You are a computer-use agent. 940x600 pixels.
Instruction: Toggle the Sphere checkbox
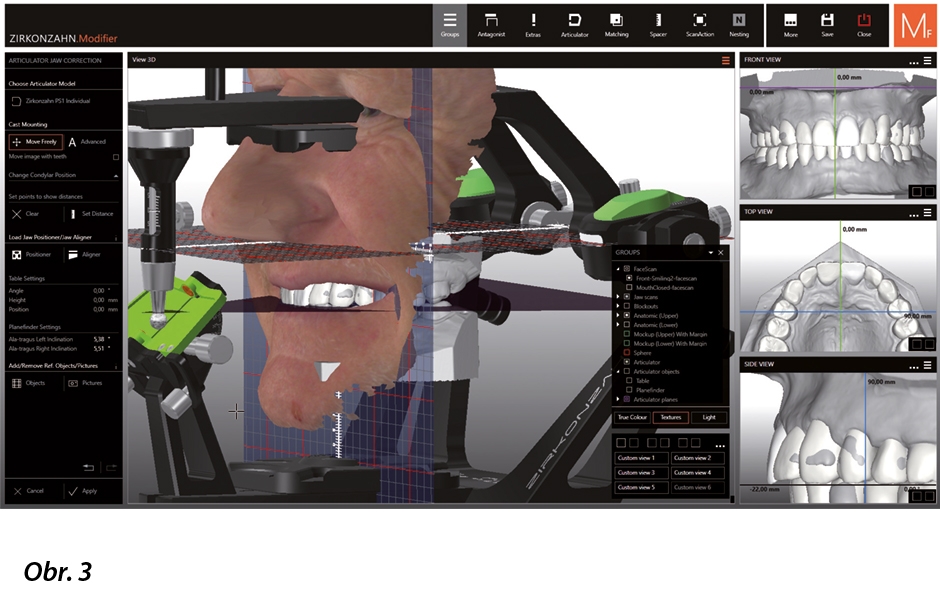(627, 353)
